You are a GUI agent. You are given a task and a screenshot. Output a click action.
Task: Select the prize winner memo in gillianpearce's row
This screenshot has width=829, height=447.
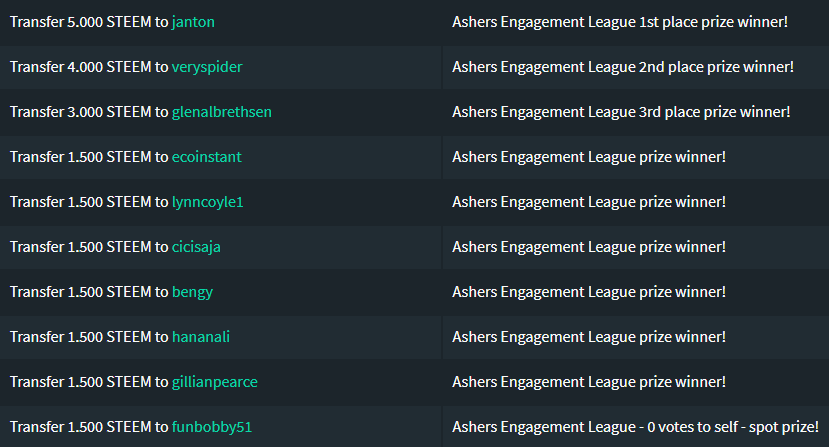(x=589, y=382)
